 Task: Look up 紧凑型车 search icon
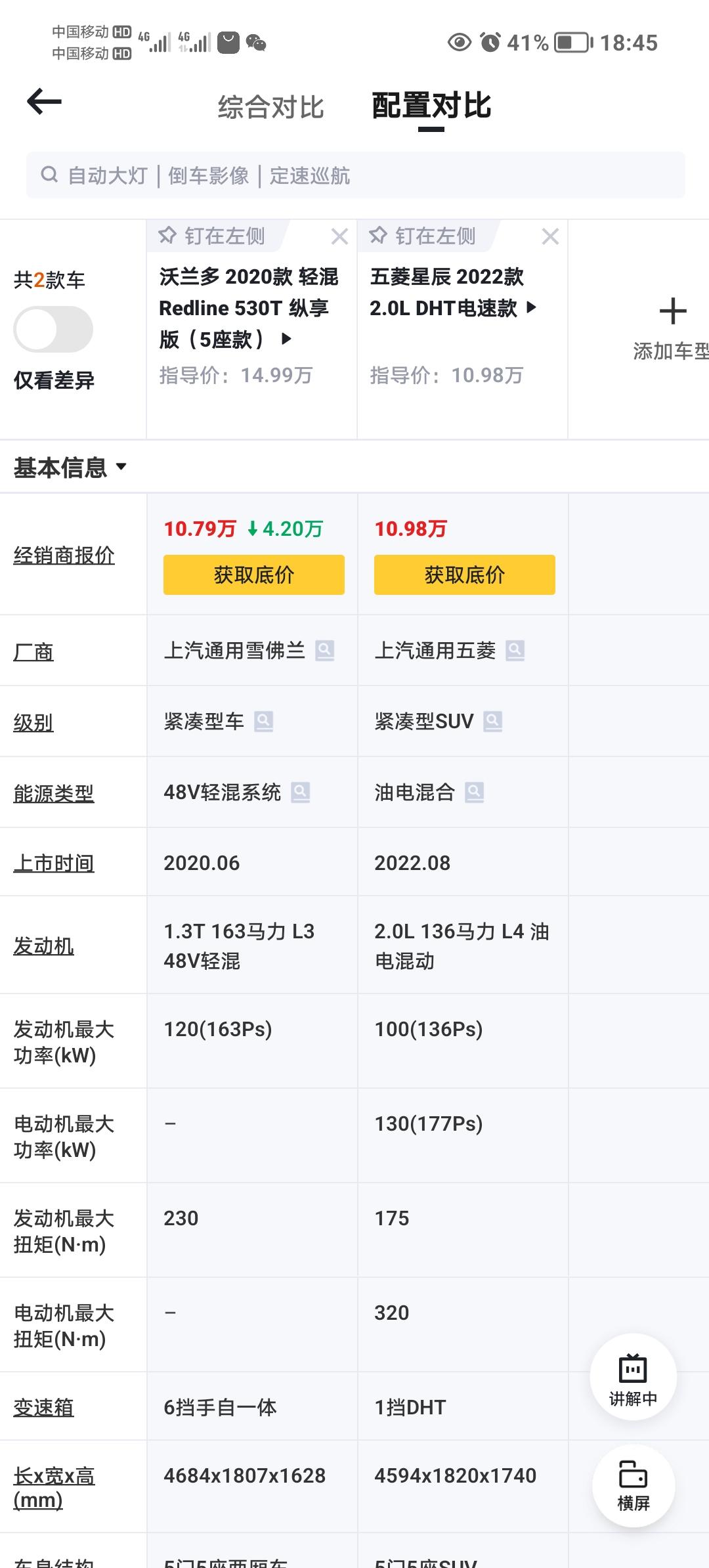pyautogui.click(x=264, y=722)
